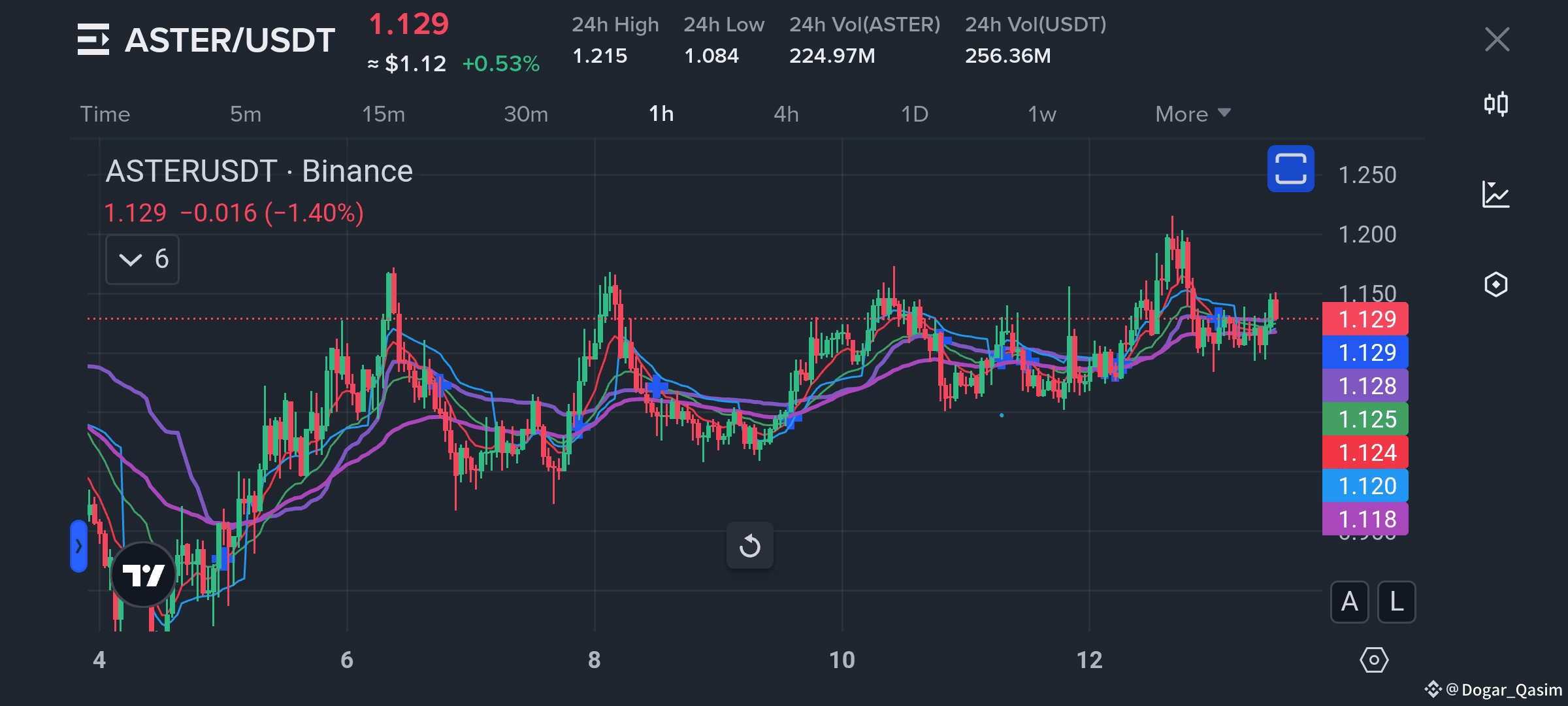Reset chart view with the circular arrow
1568x706 pixels.
[749, 545]
